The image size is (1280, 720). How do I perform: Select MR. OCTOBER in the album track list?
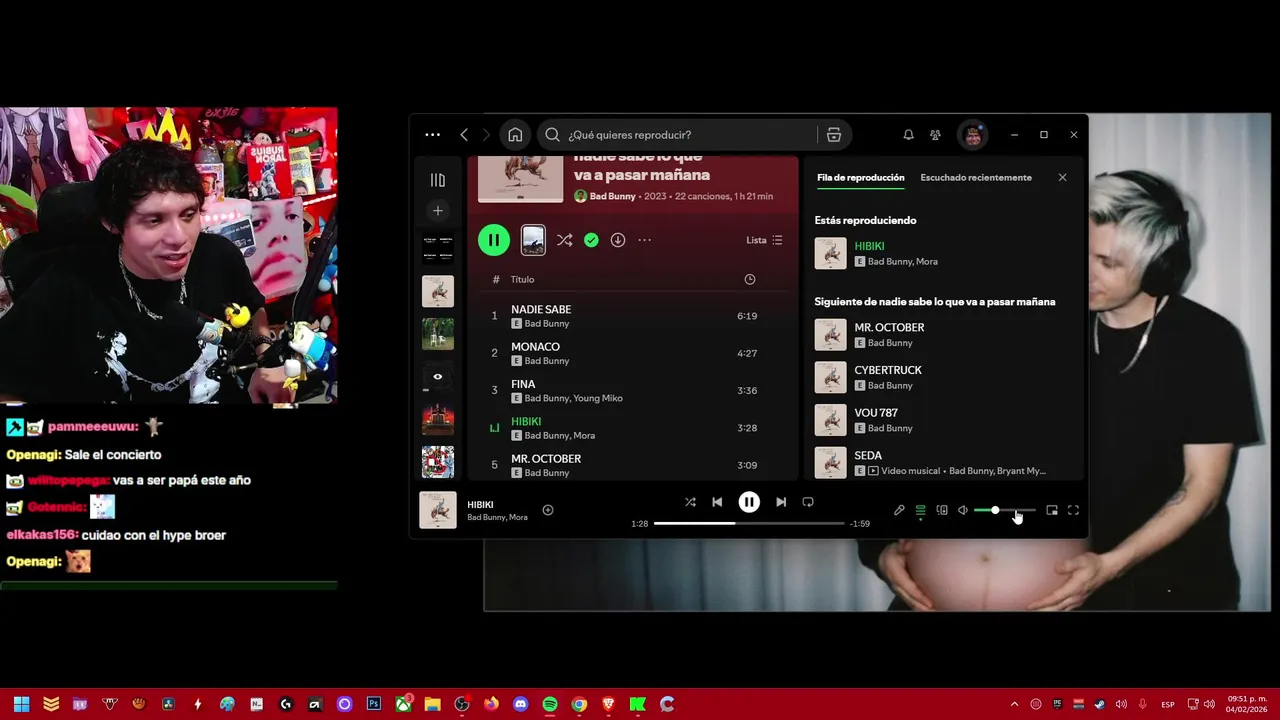(631, 465)
